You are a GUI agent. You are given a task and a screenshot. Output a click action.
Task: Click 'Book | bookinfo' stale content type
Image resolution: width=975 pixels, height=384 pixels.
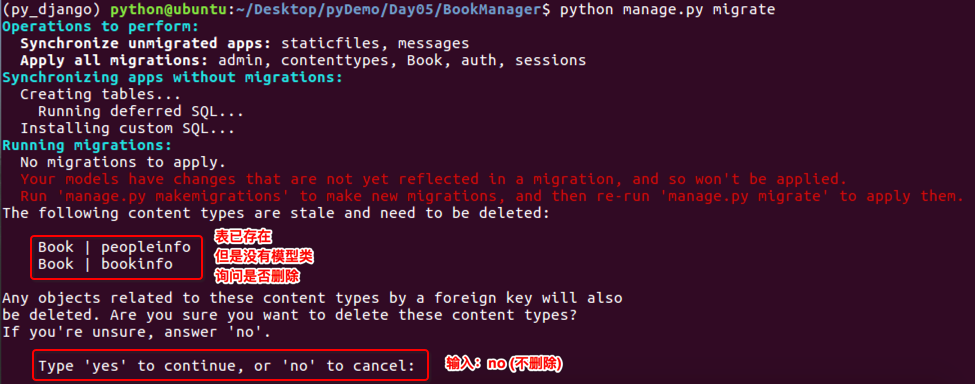pyautogui.click(x=105, y=264)
